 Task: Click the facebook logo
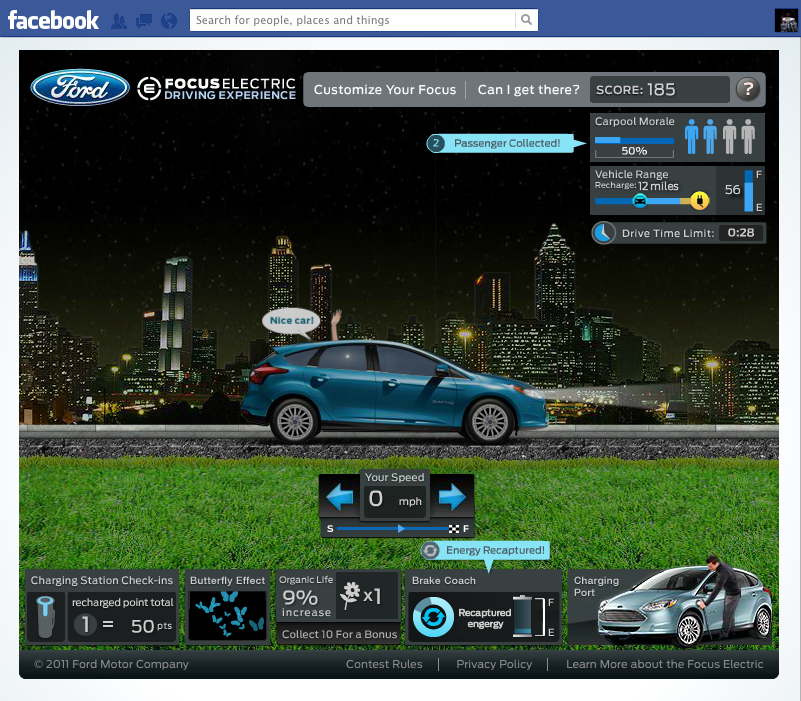tap(53, 20)
